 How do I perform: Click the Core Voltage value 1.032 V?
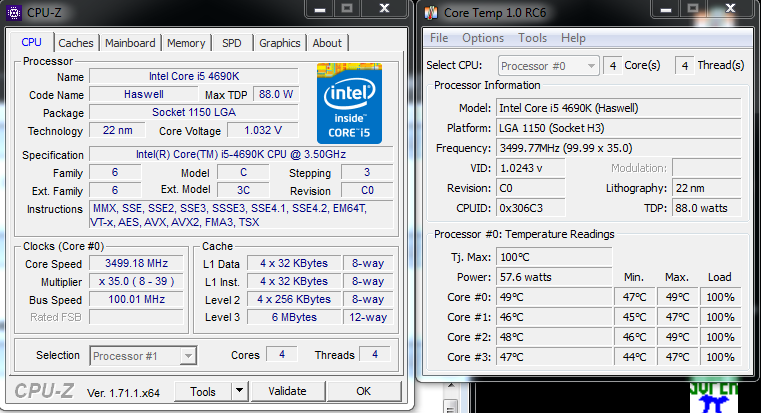pyautogui.click(x=263, y=130)
